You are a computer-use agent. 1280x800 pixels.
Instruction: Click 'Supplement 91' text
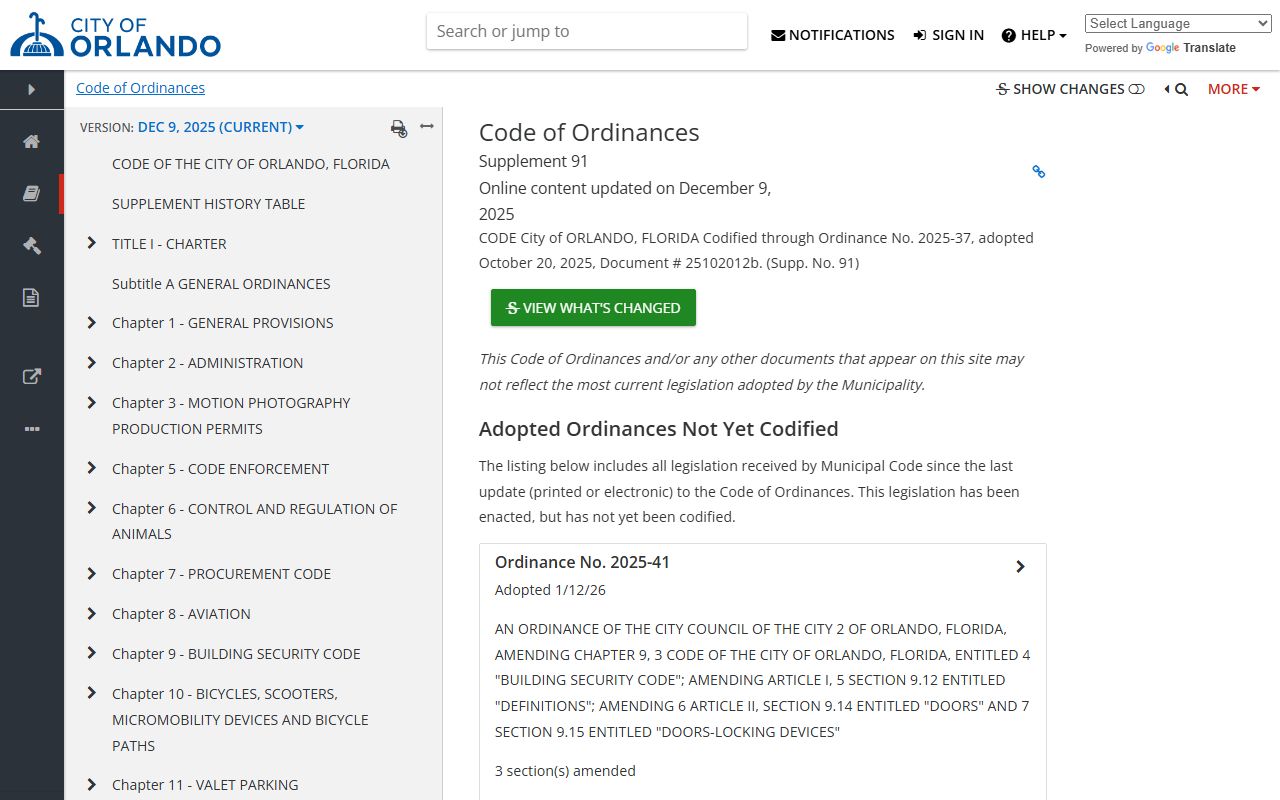tap(534, 161)
